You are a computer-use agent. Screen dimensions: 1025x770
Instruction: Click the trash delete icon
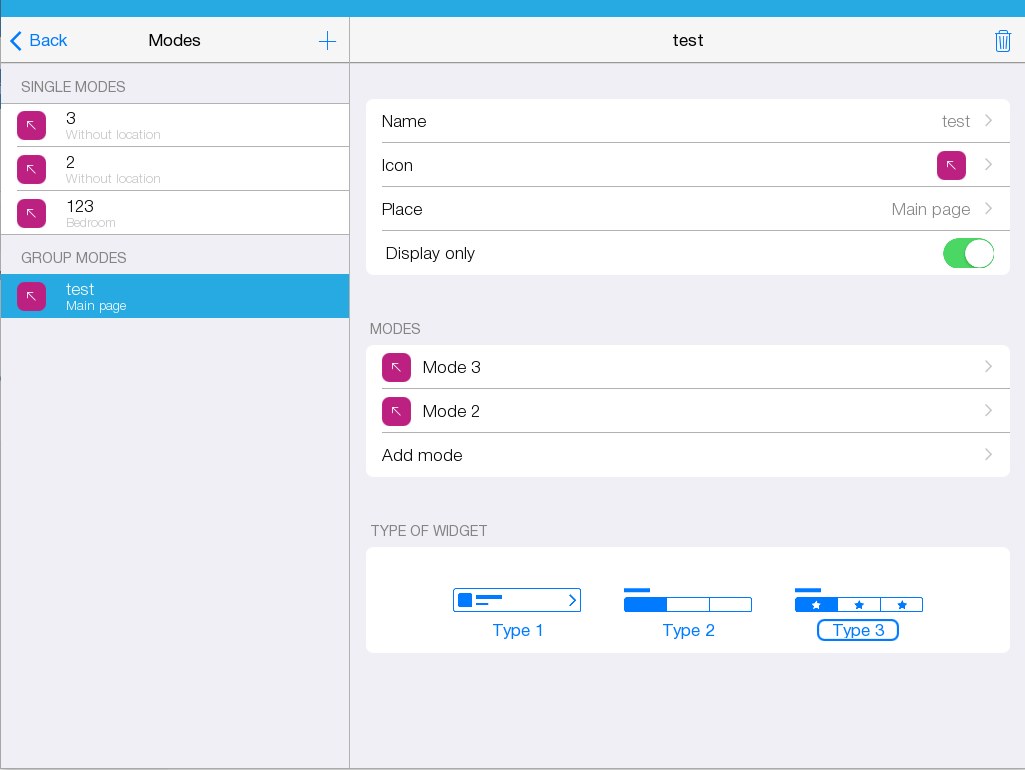pos(1002,41)
